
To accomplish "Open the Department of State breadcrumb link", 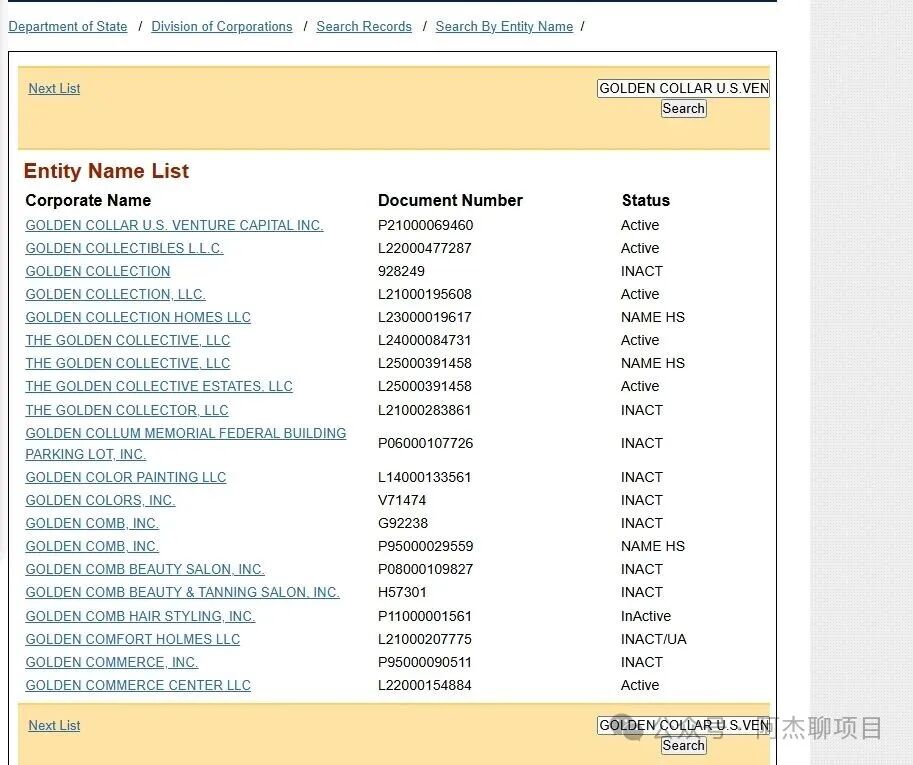I will (67, 26).
